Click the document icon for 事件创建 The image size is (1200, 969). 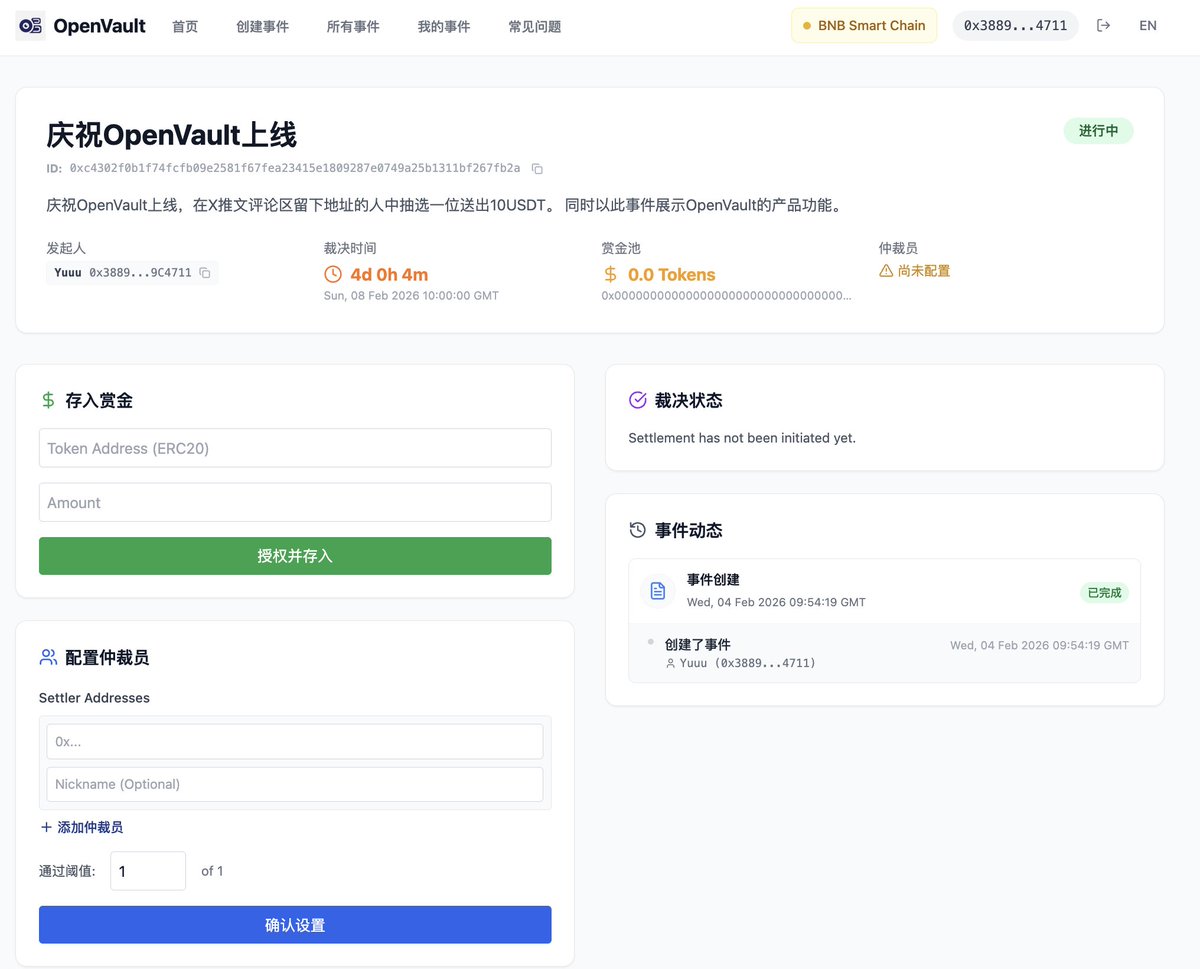(x=658, y=591)
